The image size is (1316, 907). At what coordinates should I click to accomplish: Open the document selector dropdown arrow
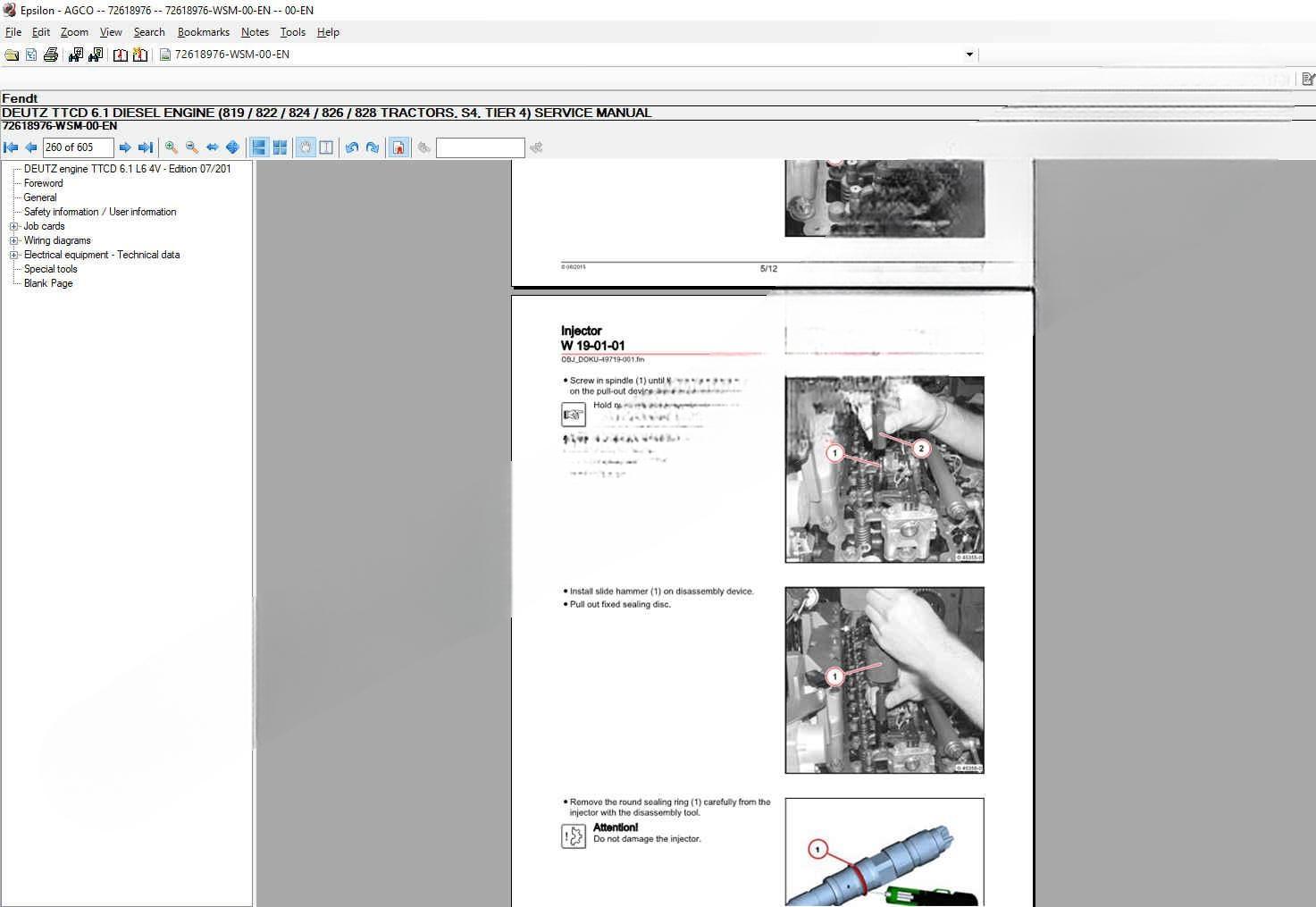[x=969, y=55]
